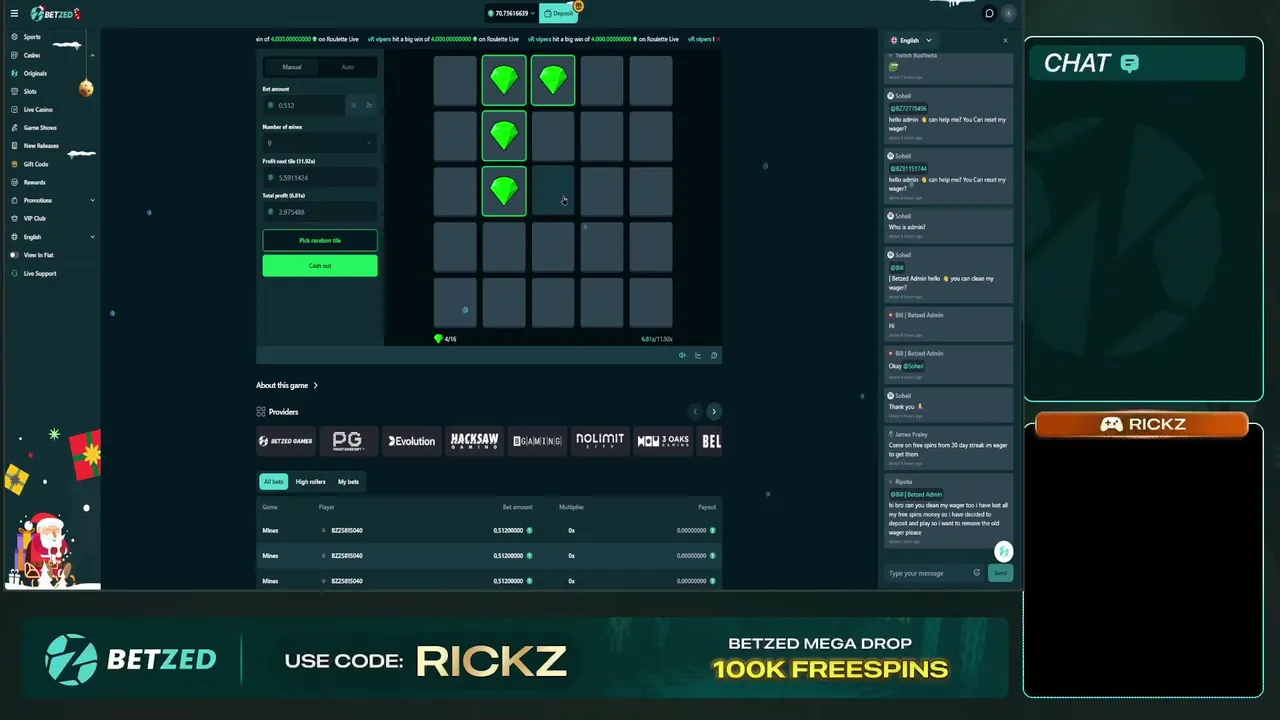This screenshot has width=1280, height=720.
Task: Open New Releases in the sidebar
Action: click(x=41, y=146)
